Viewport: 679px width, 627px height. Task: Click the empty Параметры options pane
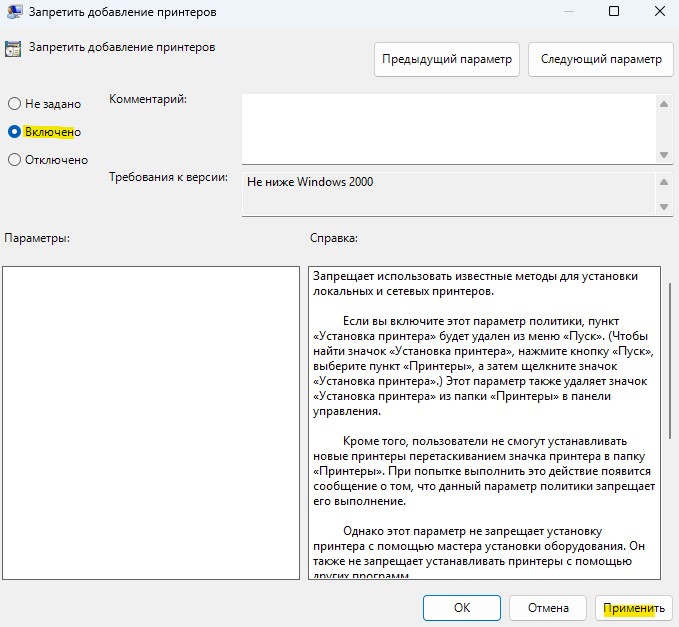click(151, 423)
